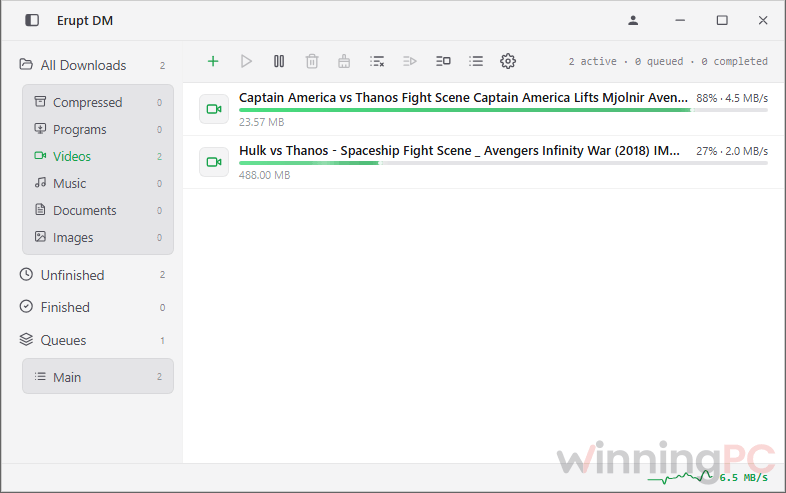This screenshot has height=493, width=786.
Task: Add a new download with plus icon
Action: coord(213,61)
